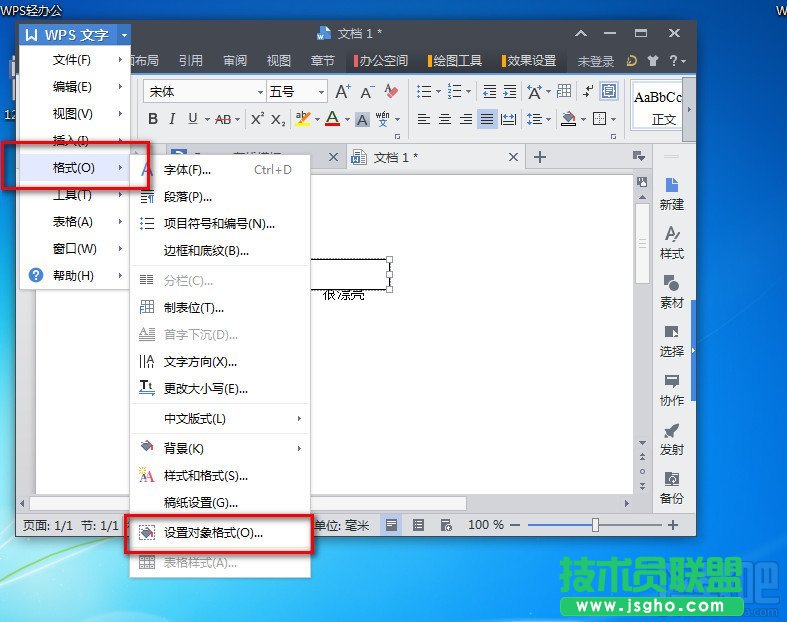Open the font size dropdown 五号
The height and width of the screenshot is (622, 787).
tap(321, 92)
